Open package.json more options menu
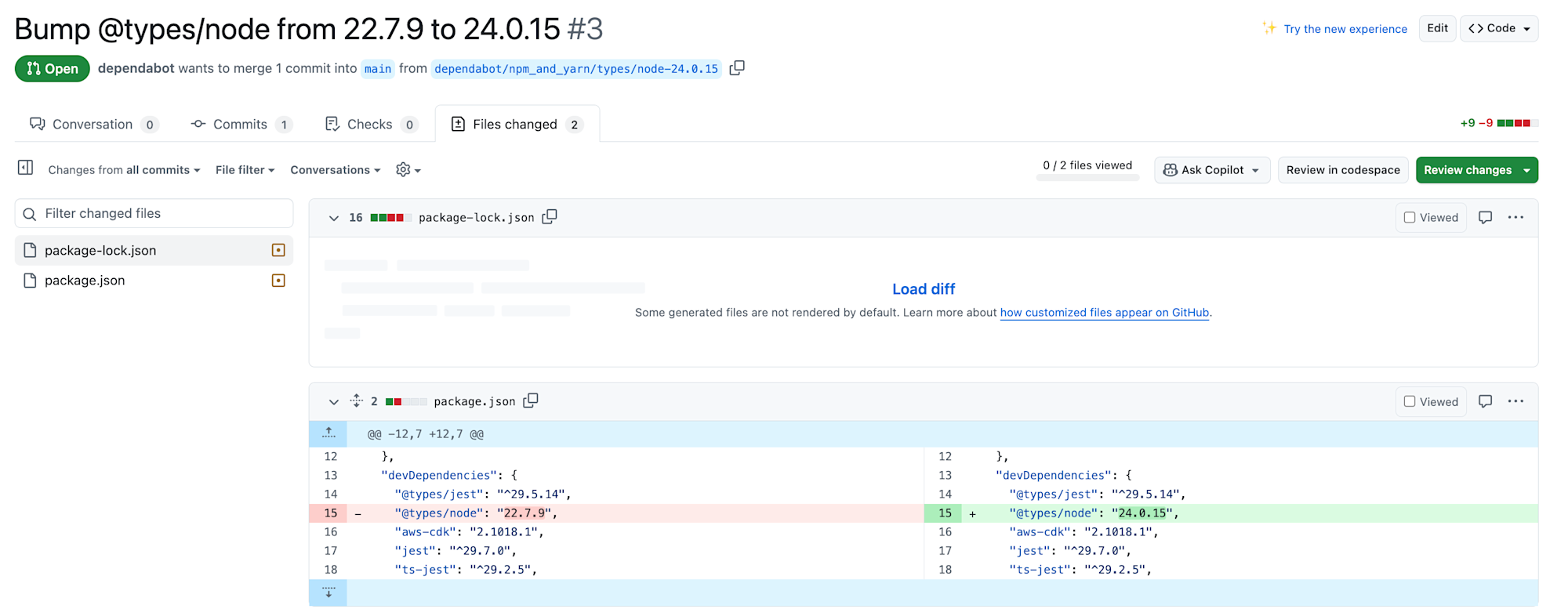The image size is (1568, 616). (1515, 401)
